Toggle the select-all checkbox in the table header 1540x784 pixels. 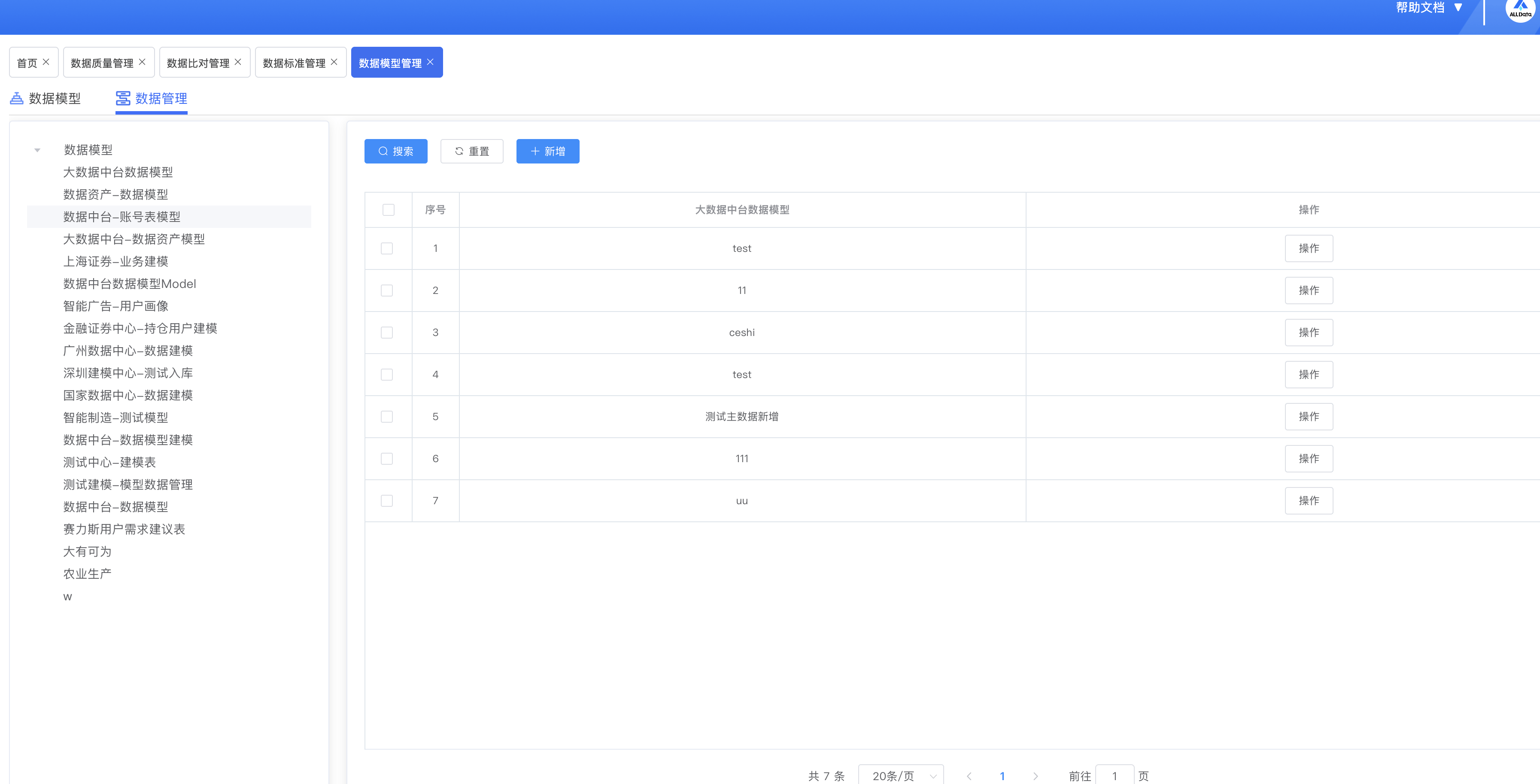click(x=389, y=210)
